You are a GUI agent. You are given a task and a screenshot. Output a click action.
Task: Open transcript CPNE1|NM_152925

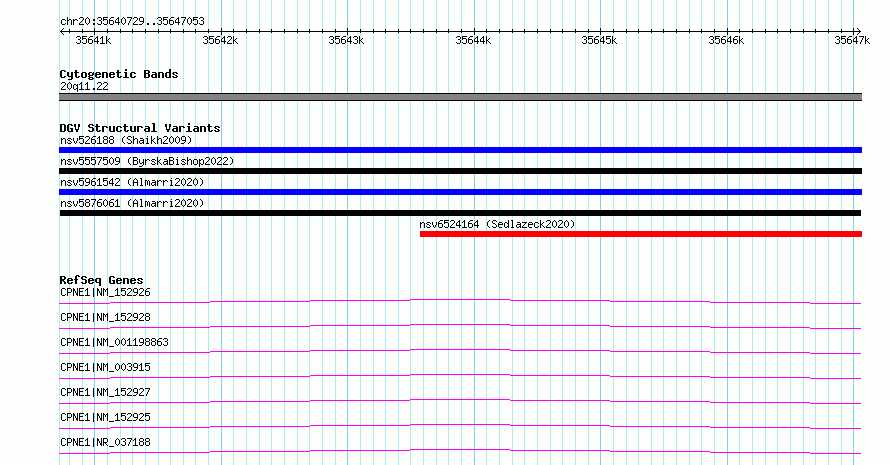click(106, 417)
